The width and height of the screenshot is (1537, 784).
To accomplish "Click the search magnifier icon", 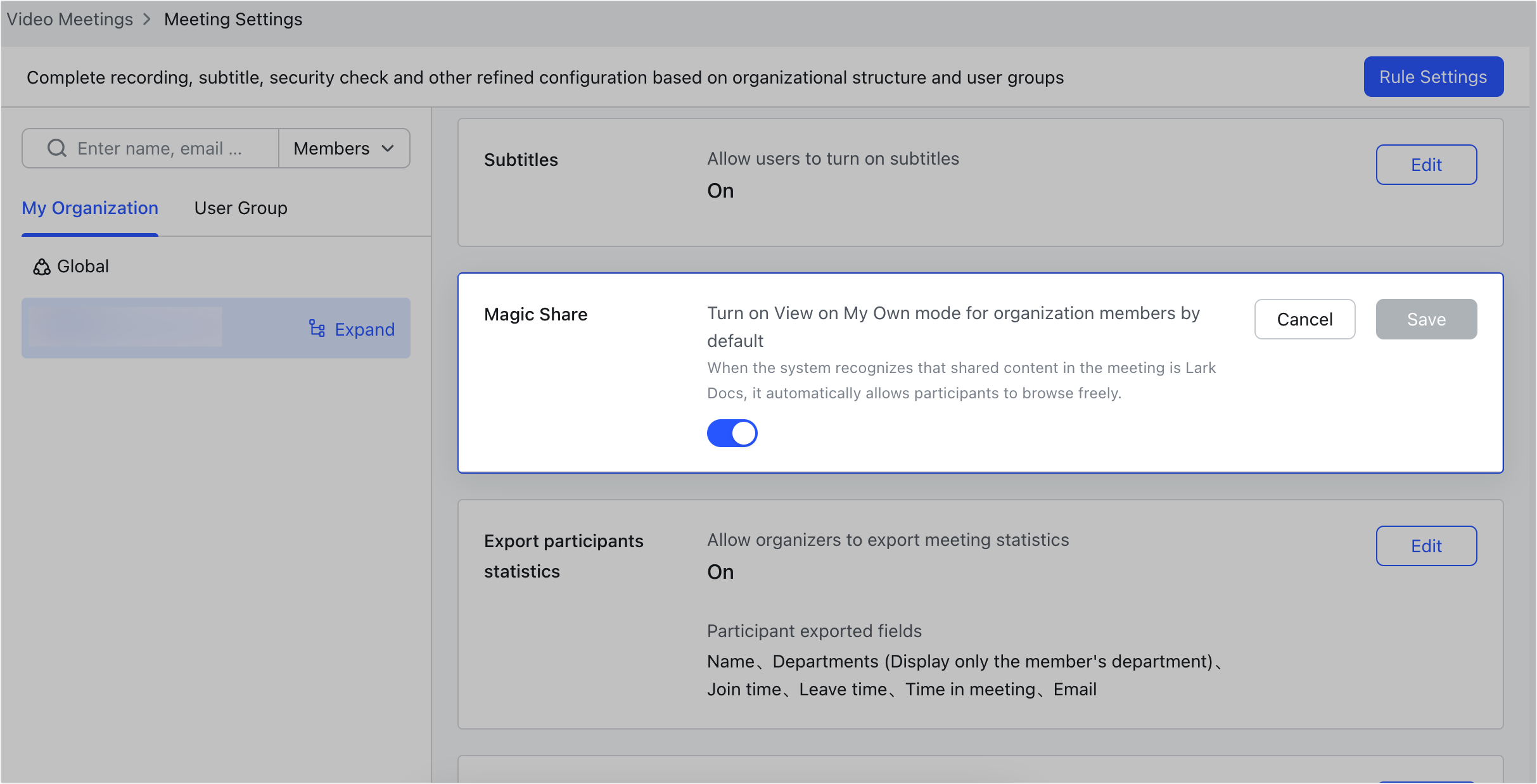I will 57,148.
